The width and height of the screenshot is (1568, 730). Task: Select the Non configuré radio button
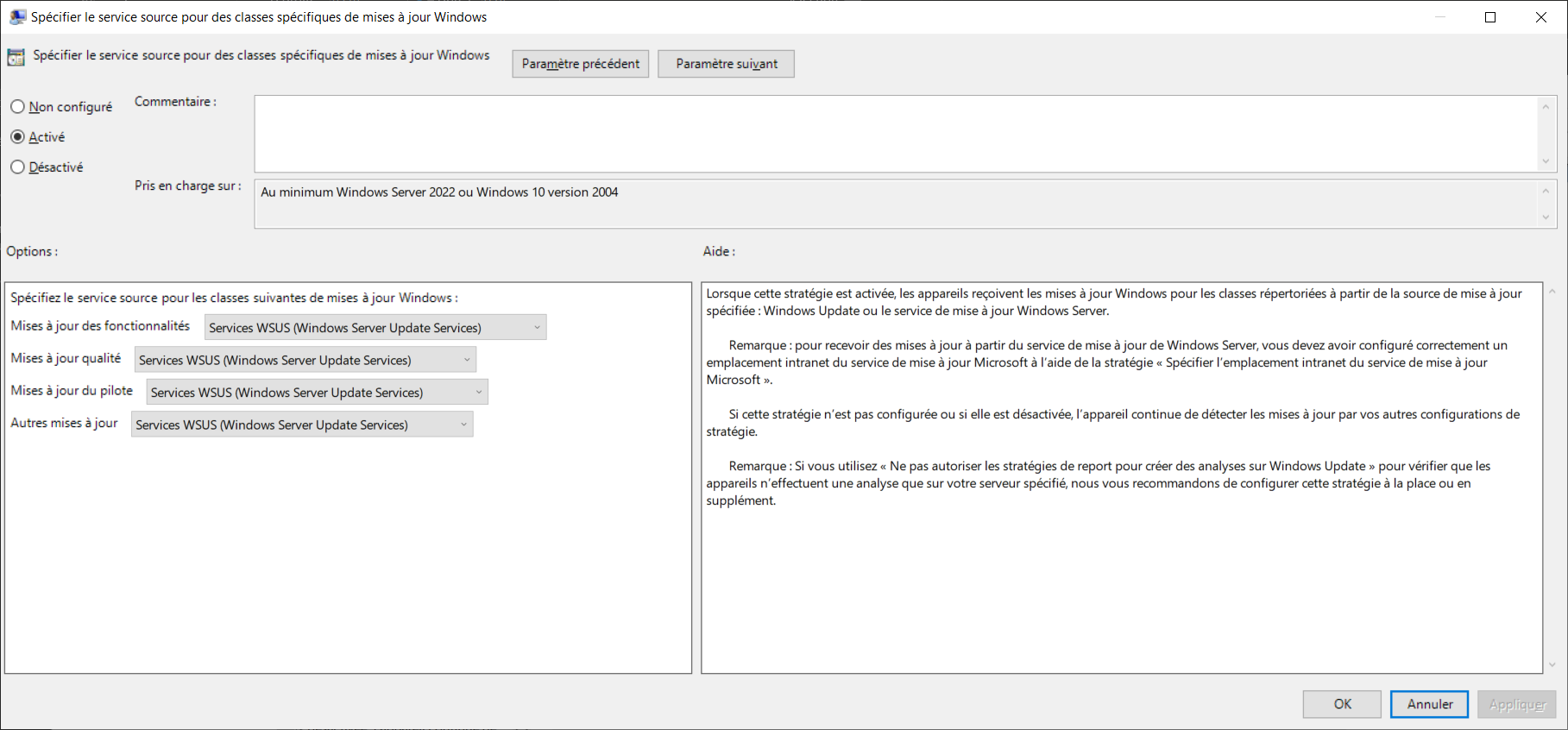pos(18,107)
